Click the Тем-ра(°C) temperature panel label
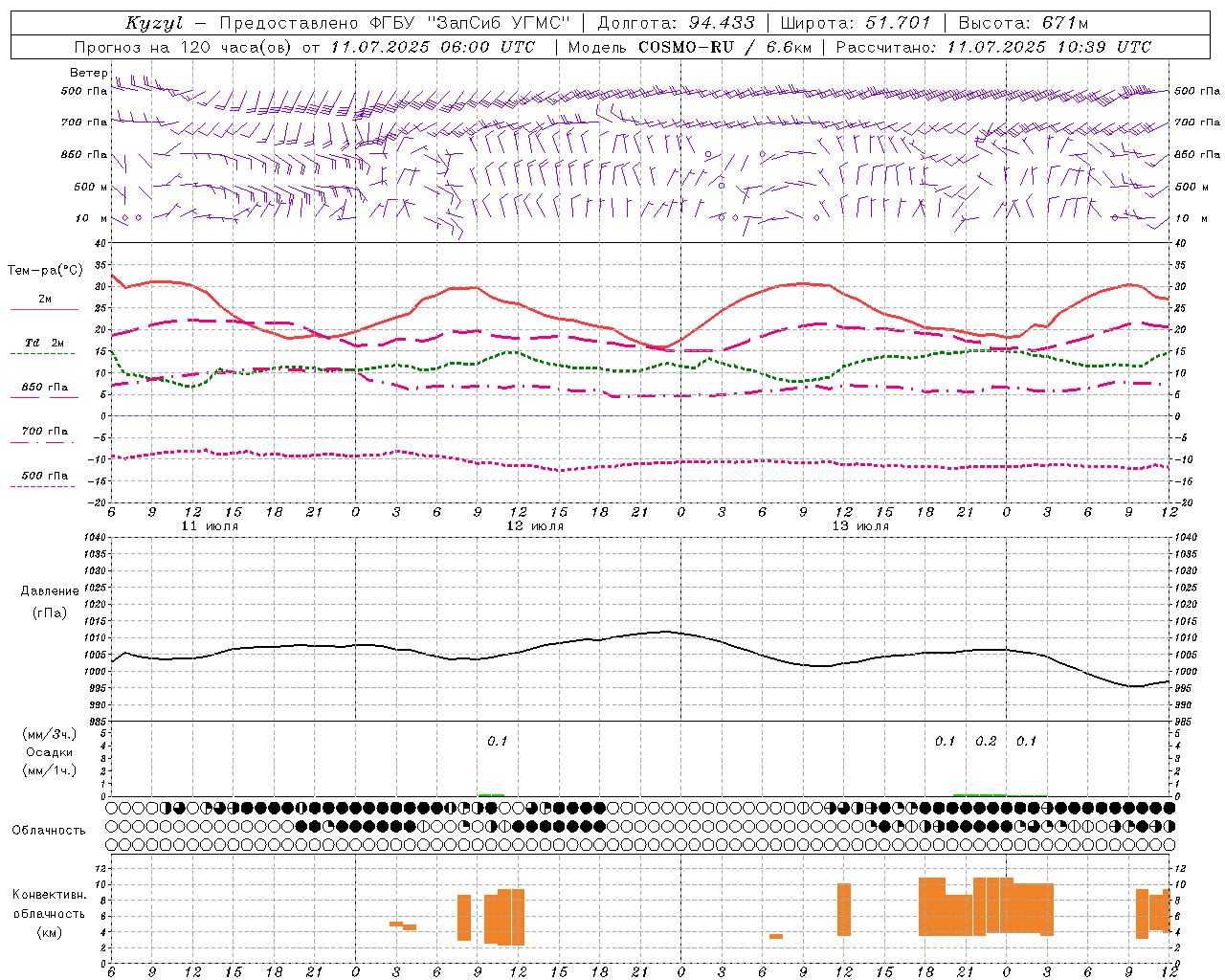The height and width of the screenshot is (980, 1225). pyautogui.click(x=45, y=271)
